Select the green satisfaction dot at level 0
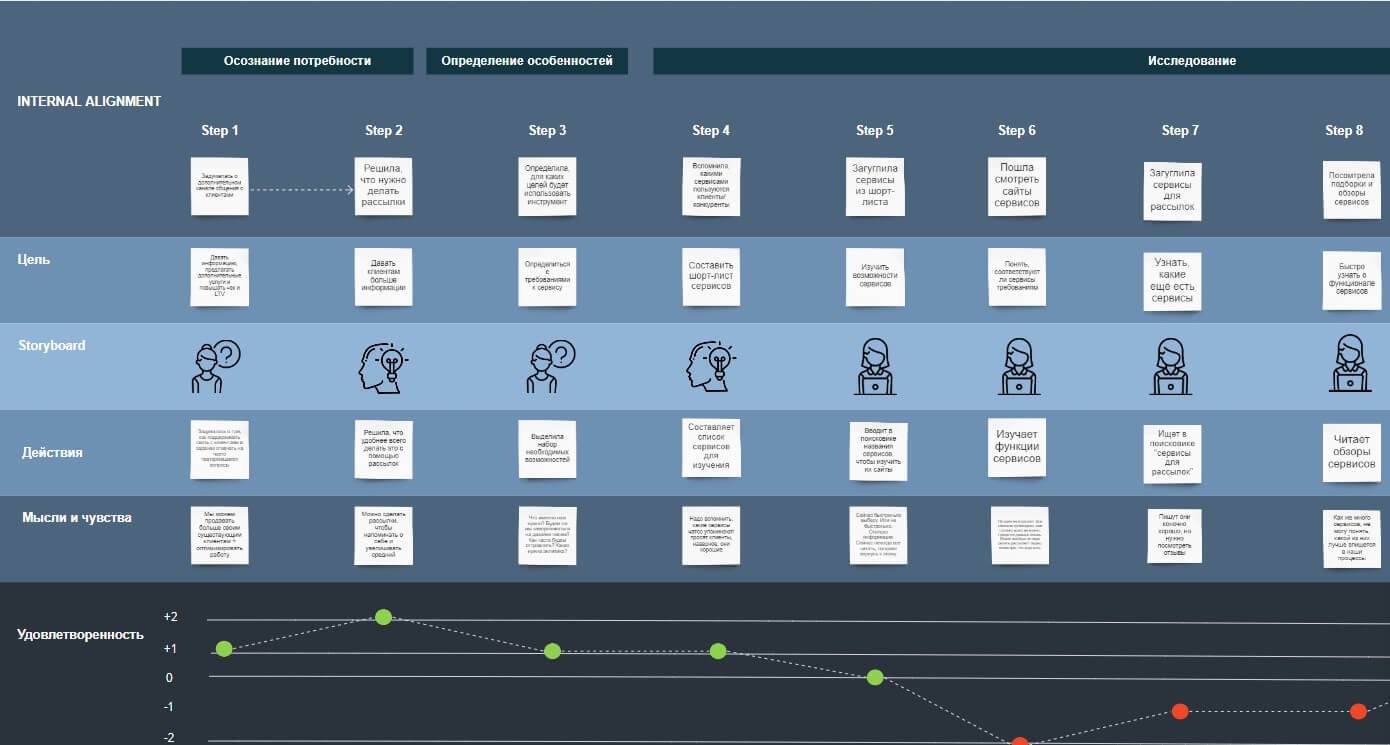 pyautogui.click(x=875, y=677)
